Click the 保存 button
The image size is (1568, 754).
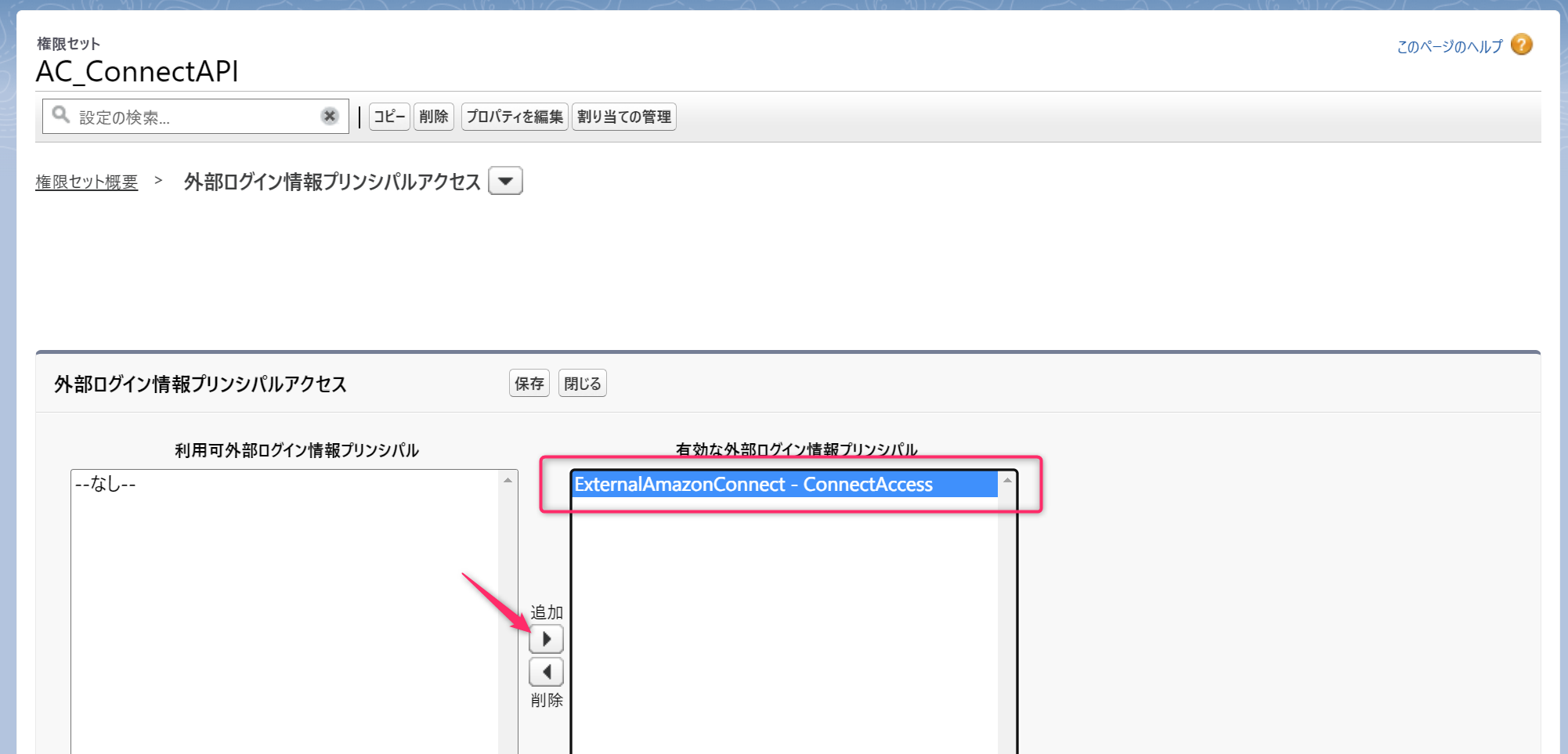tap(529, 384)
